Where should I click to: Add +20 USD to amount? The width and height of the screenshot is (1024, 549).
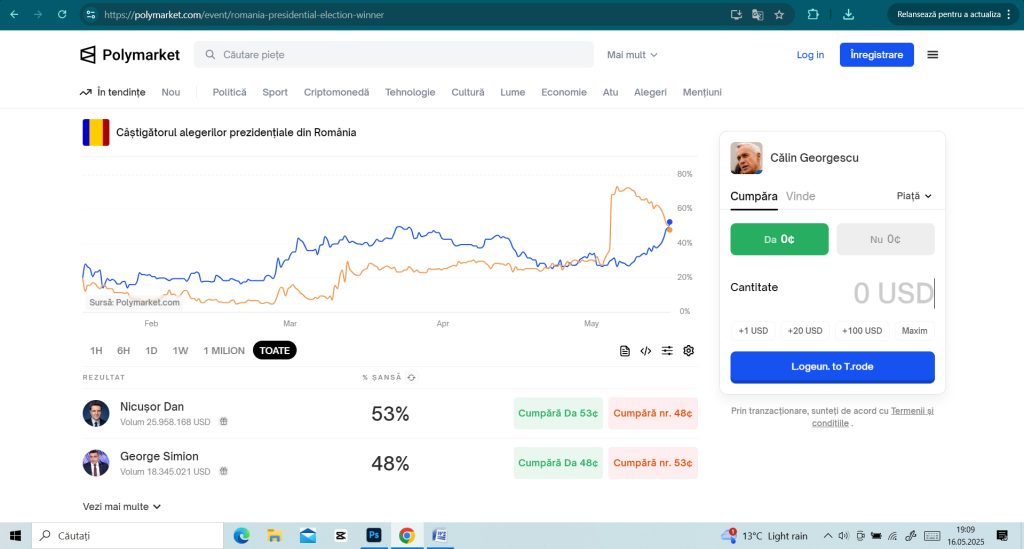coord(805,330)
